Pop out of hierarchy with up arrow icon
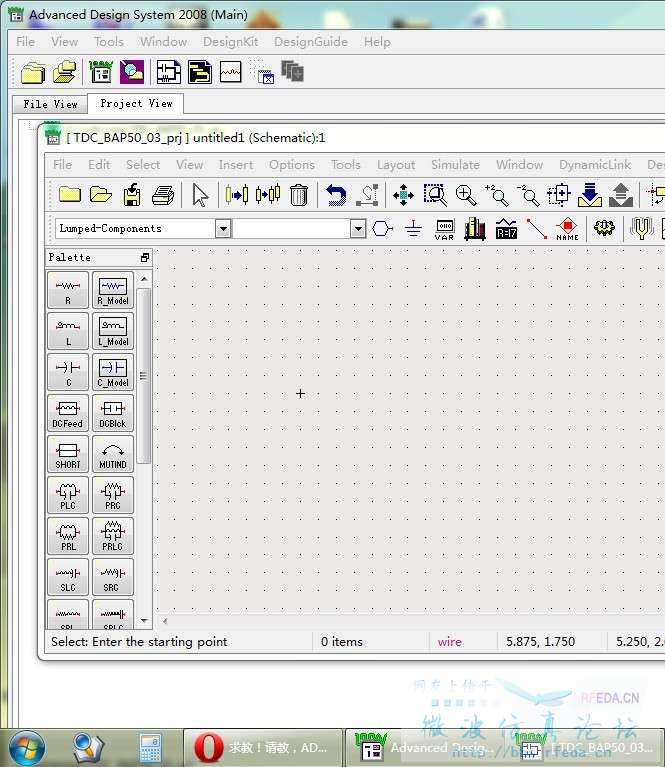 [x=620, y=195]
